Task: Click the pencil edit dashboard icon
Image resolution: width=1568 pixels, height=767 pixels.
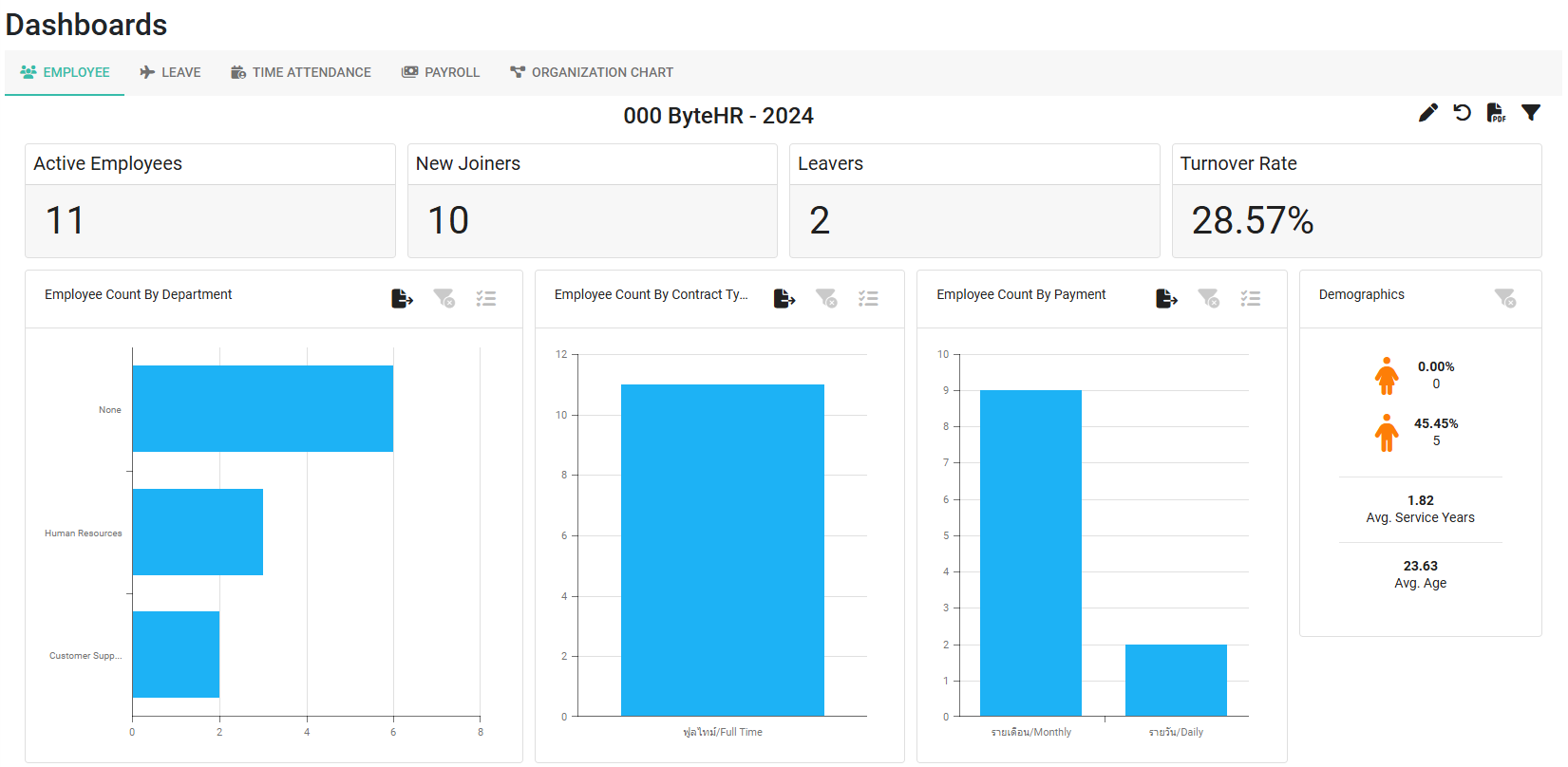Action: [1427, 113]
